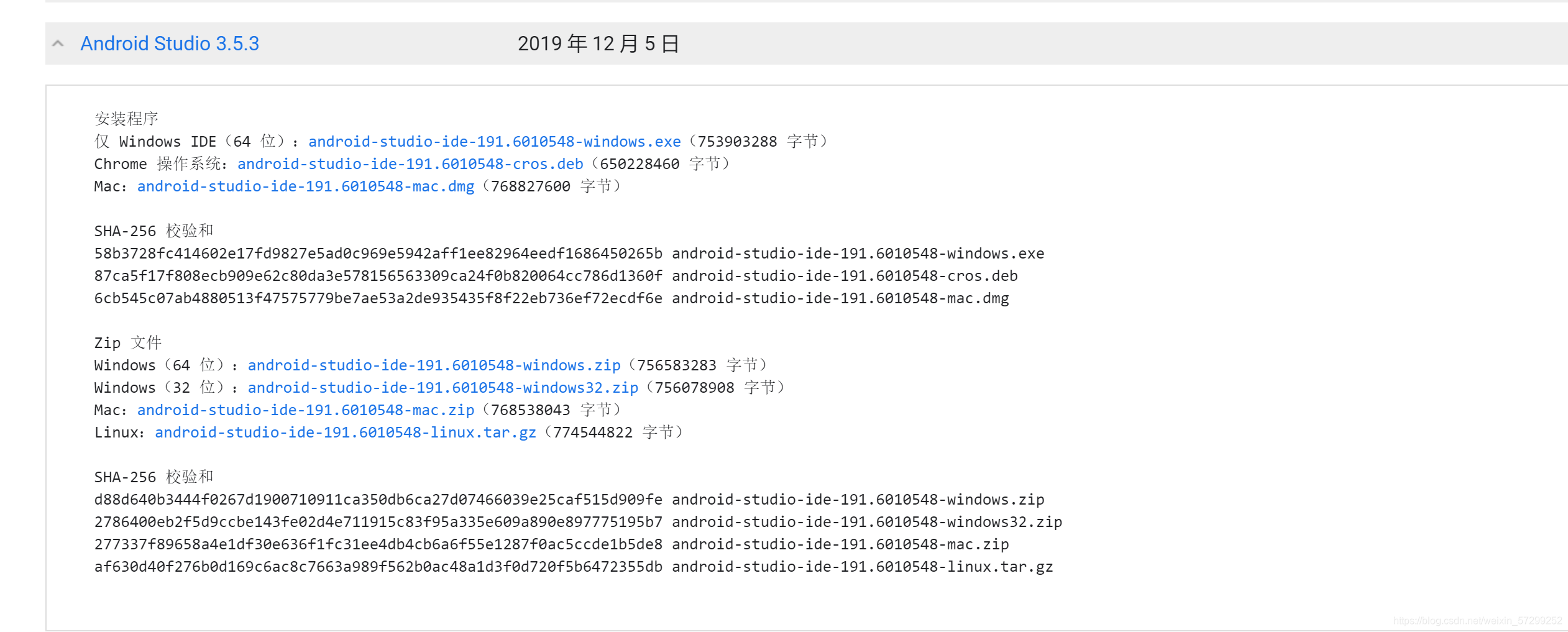Download android-studio-ide-191.6010548-cros.deb for Chrome OS

pos(410,164)
